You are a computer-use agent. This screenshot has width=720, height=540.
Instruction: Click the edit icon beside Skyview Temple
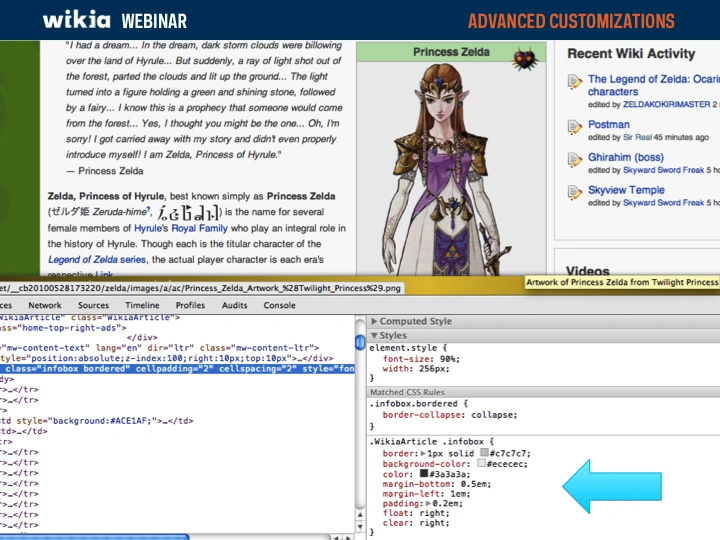pos(575,194)
